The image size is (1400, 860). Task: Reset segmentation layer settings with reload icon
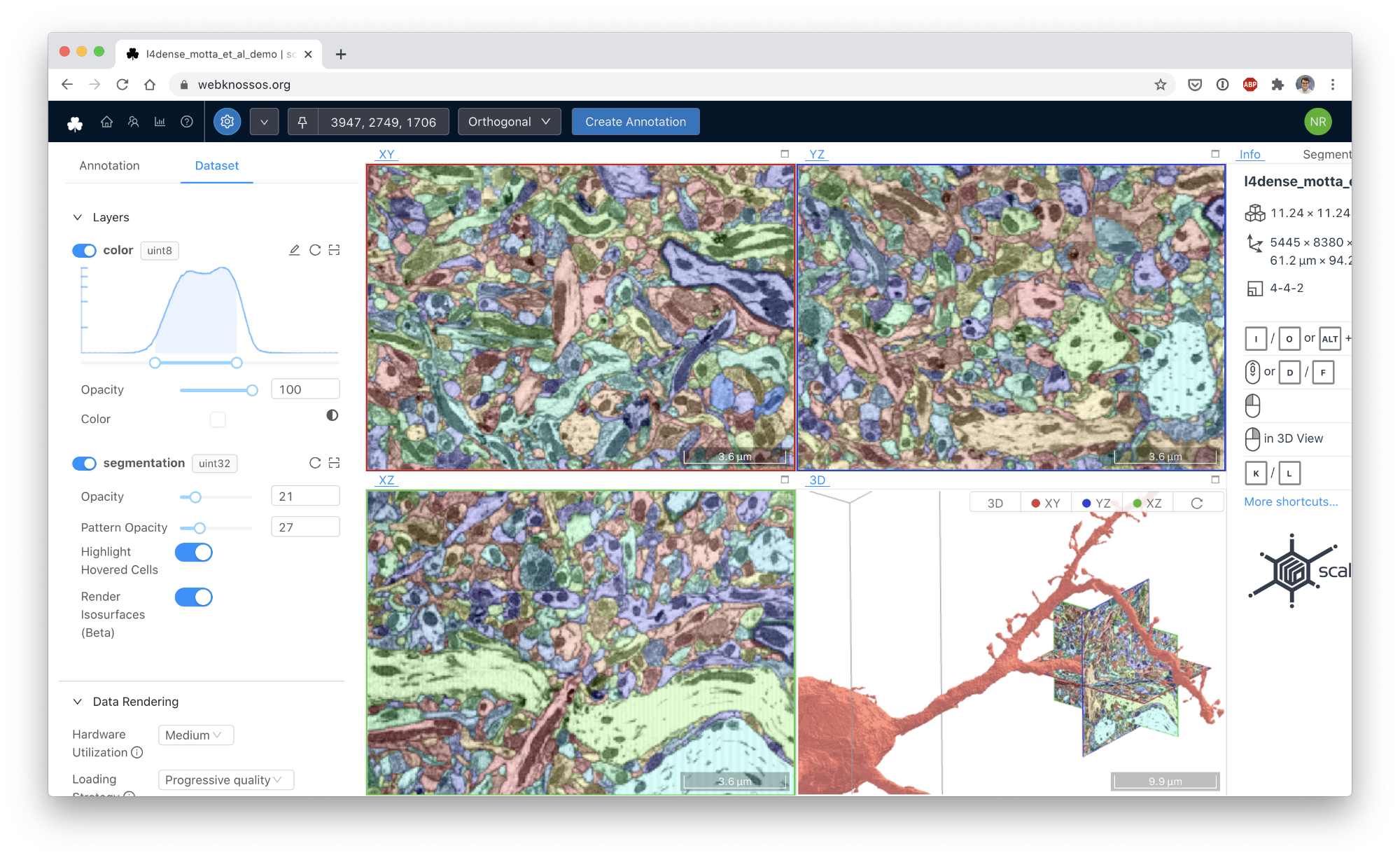coord(315,463)
